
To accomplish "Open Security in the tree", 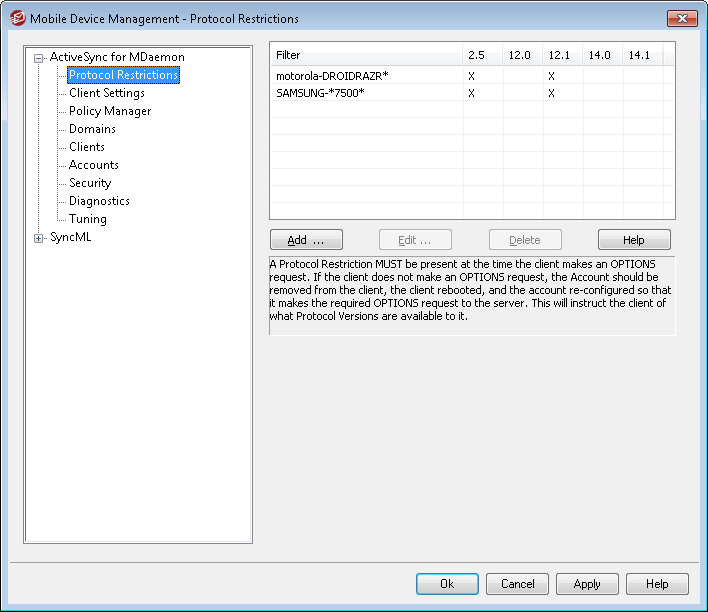I will click(x=90, y=183).
